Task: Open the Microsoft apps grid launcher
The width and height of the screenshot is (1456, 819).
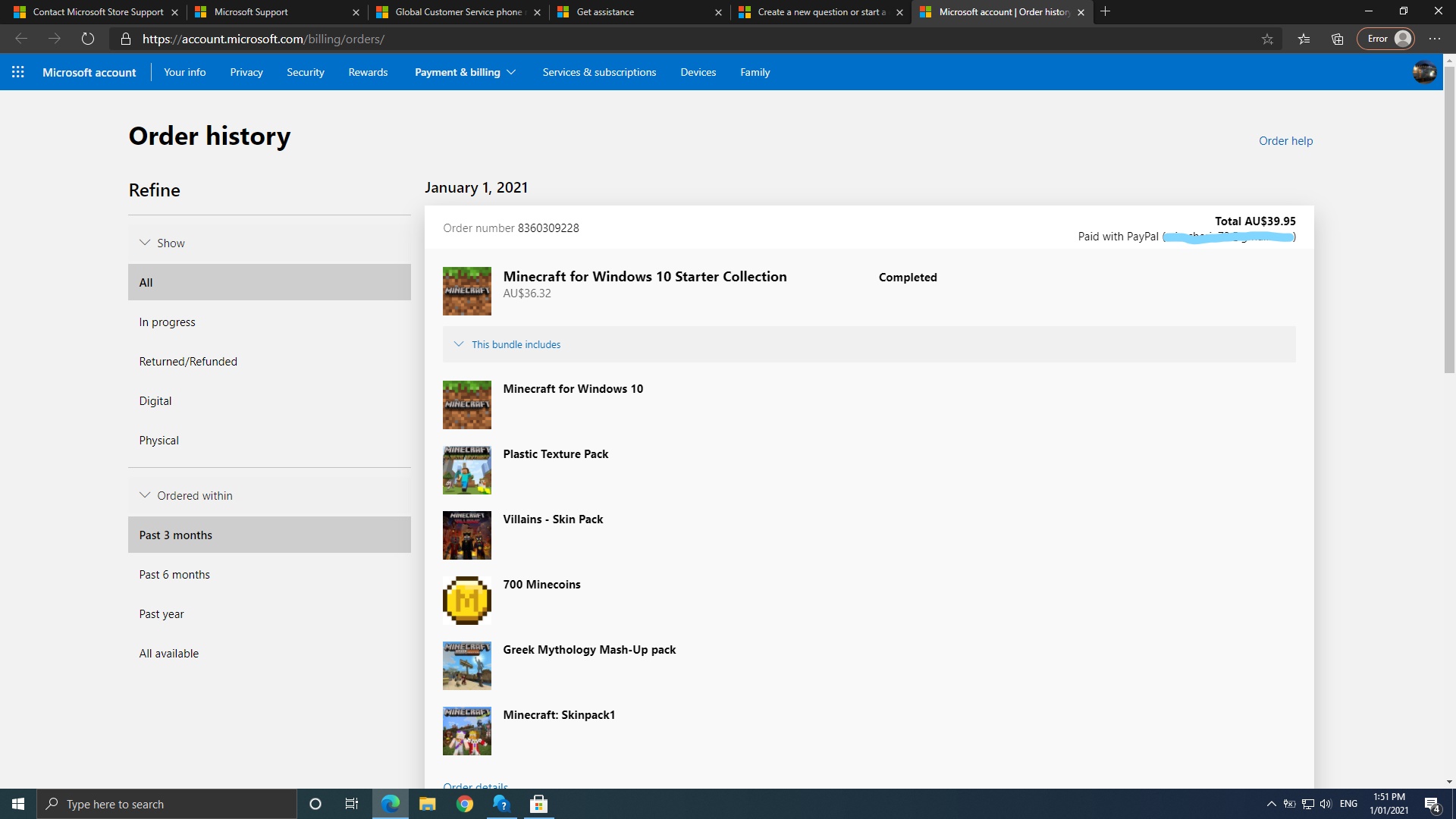Action: pos(18,72)
